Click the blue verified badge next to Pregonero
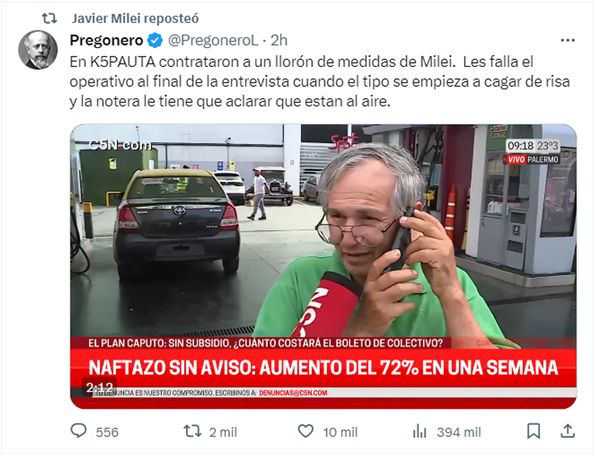This screenshot has width=610, height=456. pyautogui.click(x=155, y=40)
